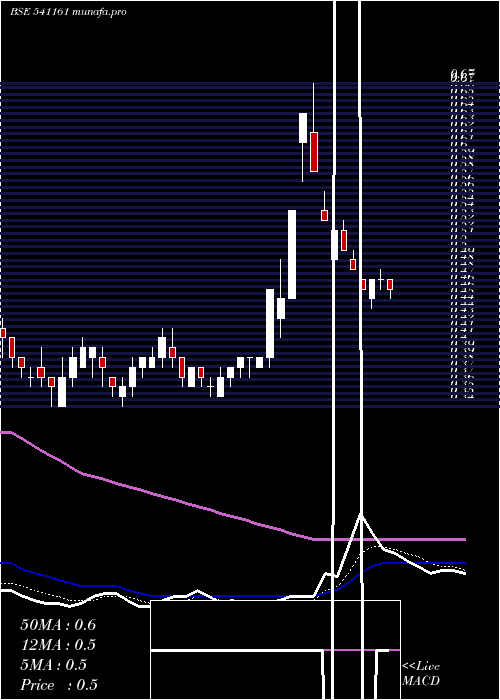Viewport: 500px width, 700px height.
Task: Click the purple 50MA line's flat section at right
Action: [389, 539]
